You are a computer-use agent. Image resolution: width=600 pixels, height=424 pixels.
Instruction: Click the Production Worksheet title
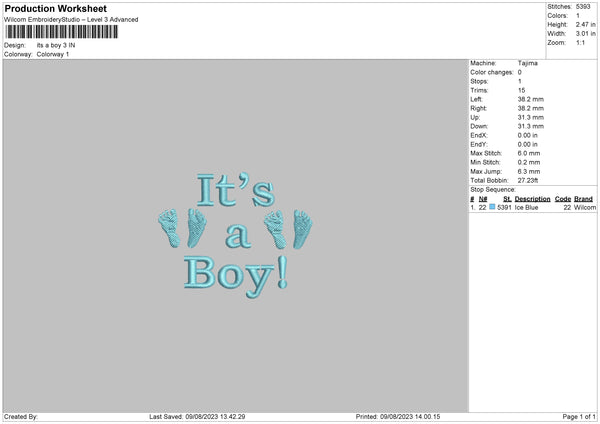point(55,9)
